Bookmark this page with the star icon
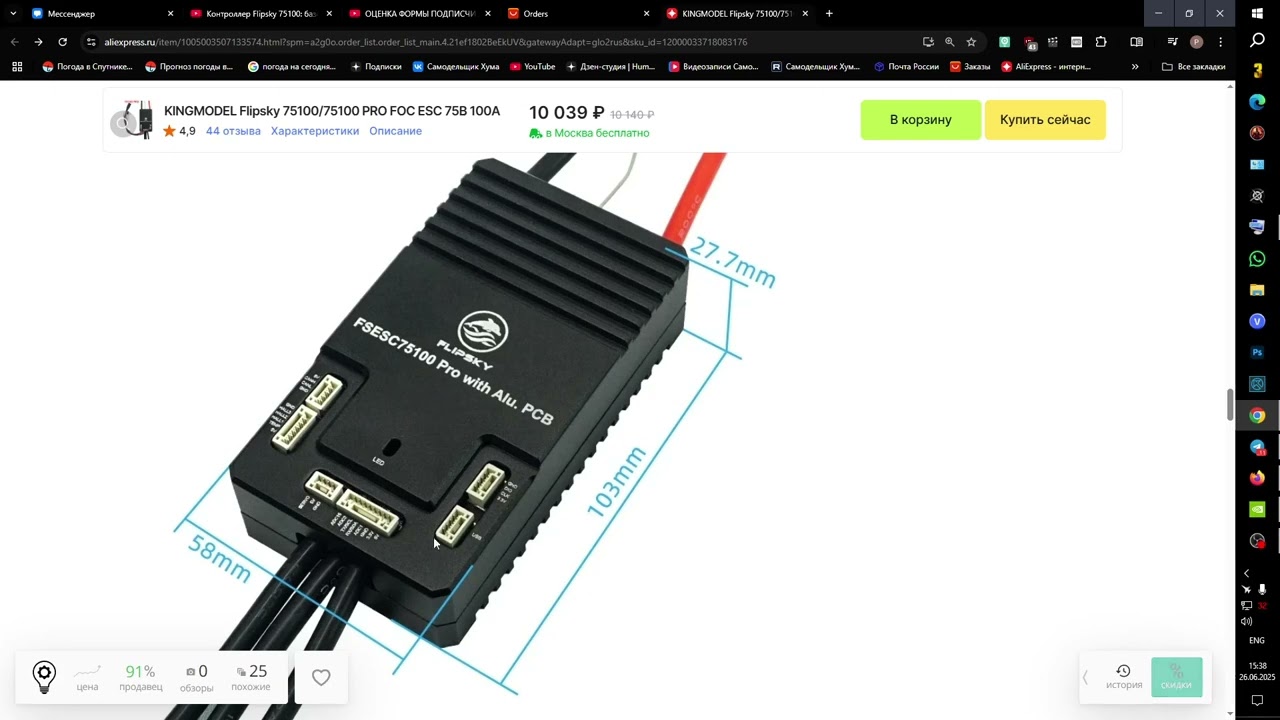 tap(971, 42)
